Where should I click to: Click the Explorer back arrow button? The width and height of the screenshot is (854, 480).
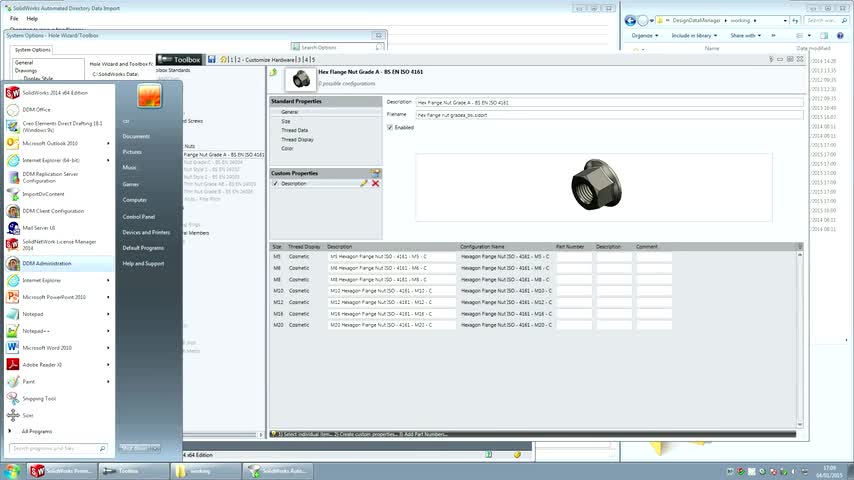630,21
